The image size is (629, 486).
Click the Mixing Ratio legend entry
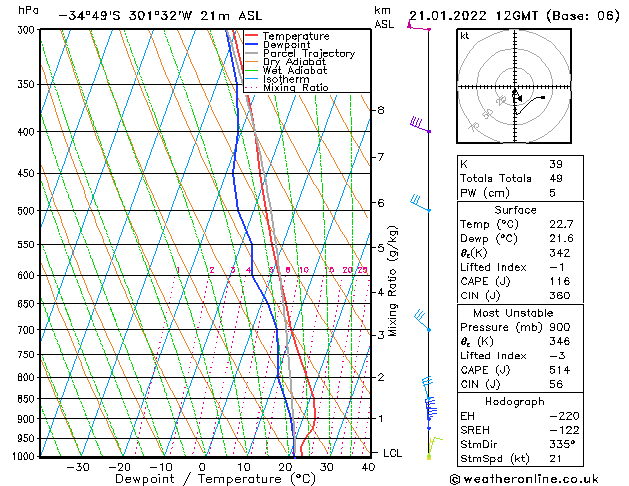pyautogui.click(x=287, y=88)
